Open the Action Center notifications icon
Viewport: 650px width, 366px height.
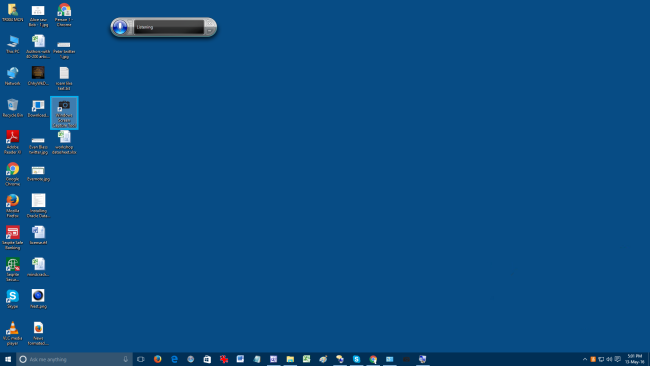(617, 359)
